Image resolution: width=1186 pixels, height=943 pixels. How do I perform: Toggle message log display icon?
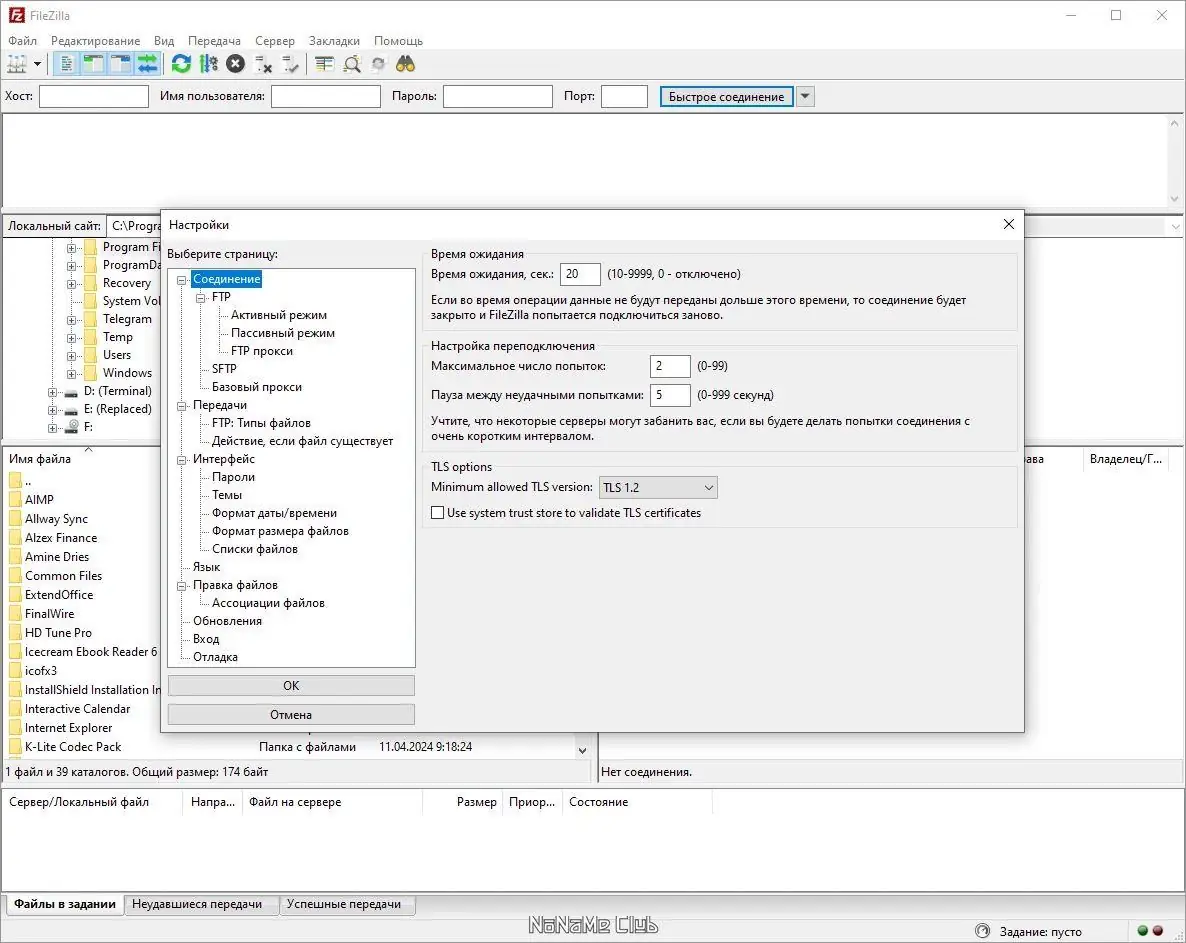67,64
